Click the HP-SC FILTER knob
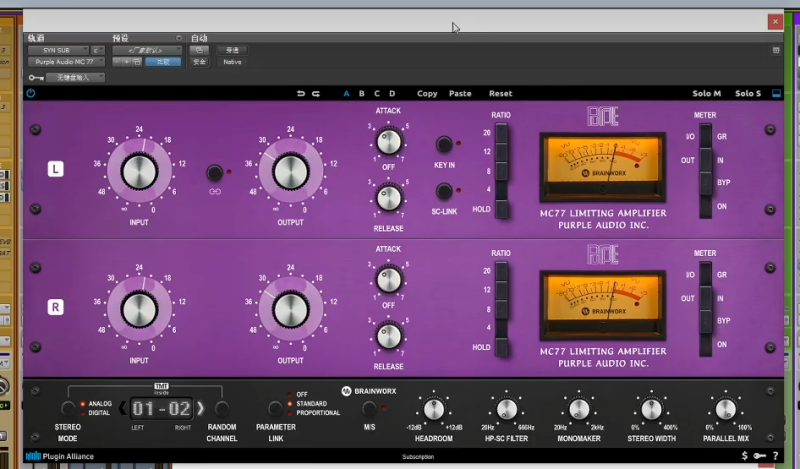 pyautogui.click(x=507, y=409)
